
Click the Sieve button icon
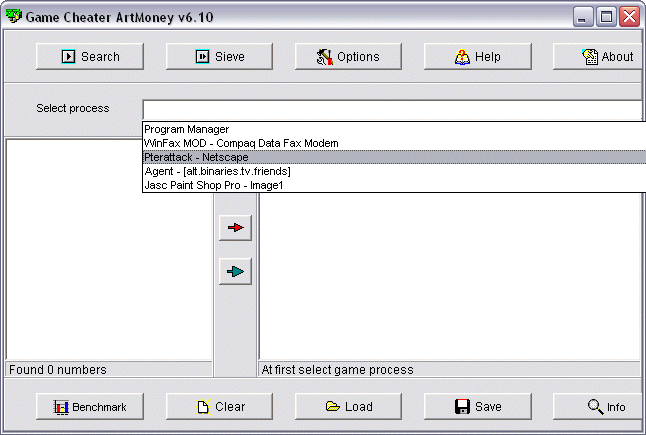click(x=202, y=57)
